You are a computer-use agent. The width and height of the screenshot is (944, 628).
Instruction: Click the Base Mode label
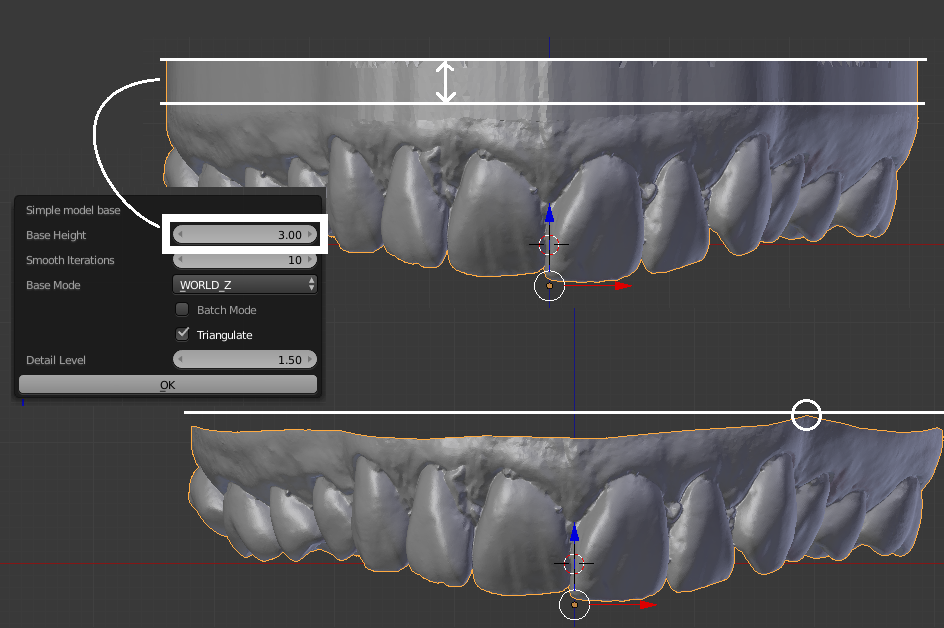tap(53, 285)
